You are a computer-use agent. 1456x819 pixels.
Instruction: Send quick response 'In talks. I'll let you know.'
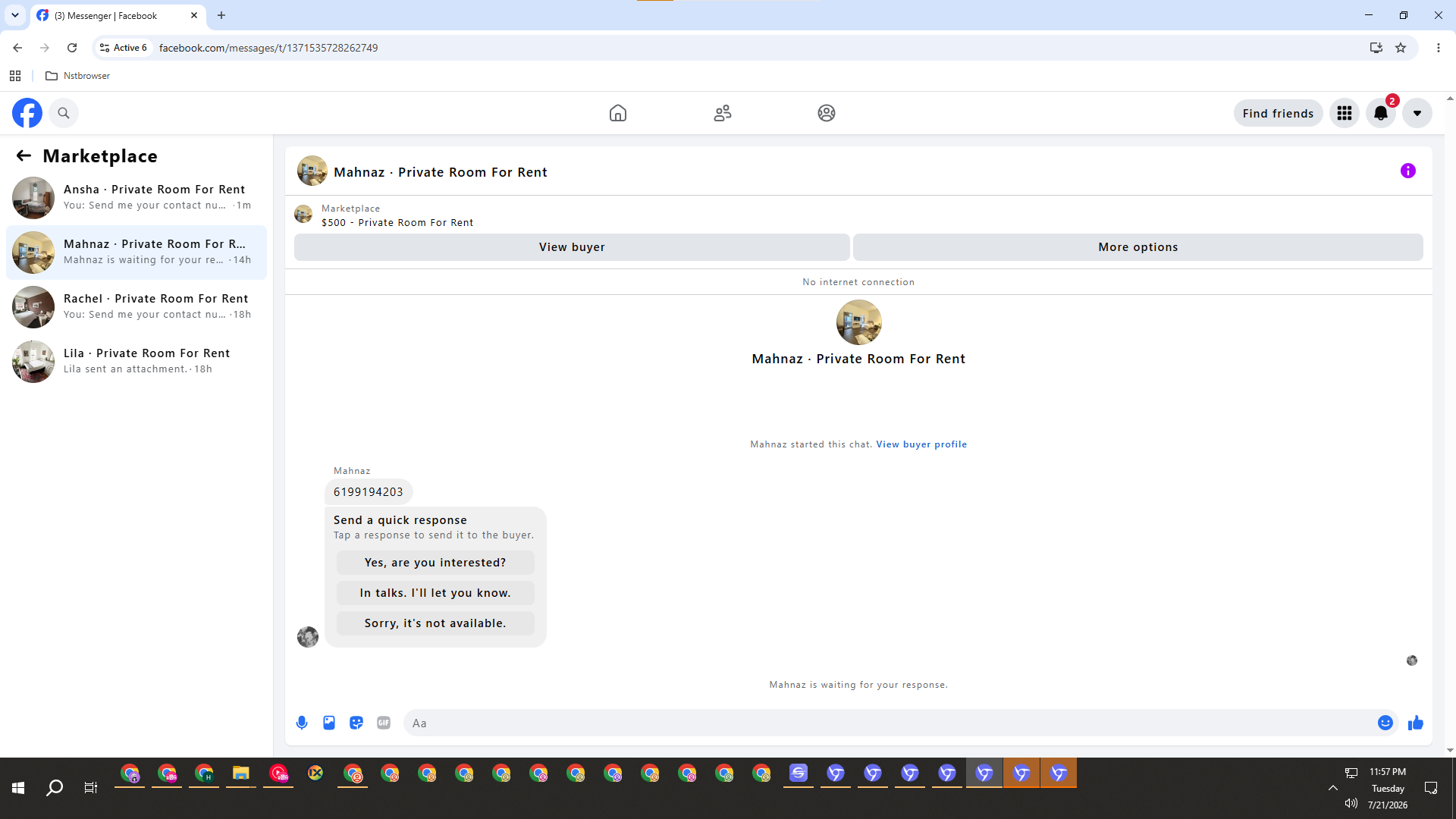(x=435, y=593)
